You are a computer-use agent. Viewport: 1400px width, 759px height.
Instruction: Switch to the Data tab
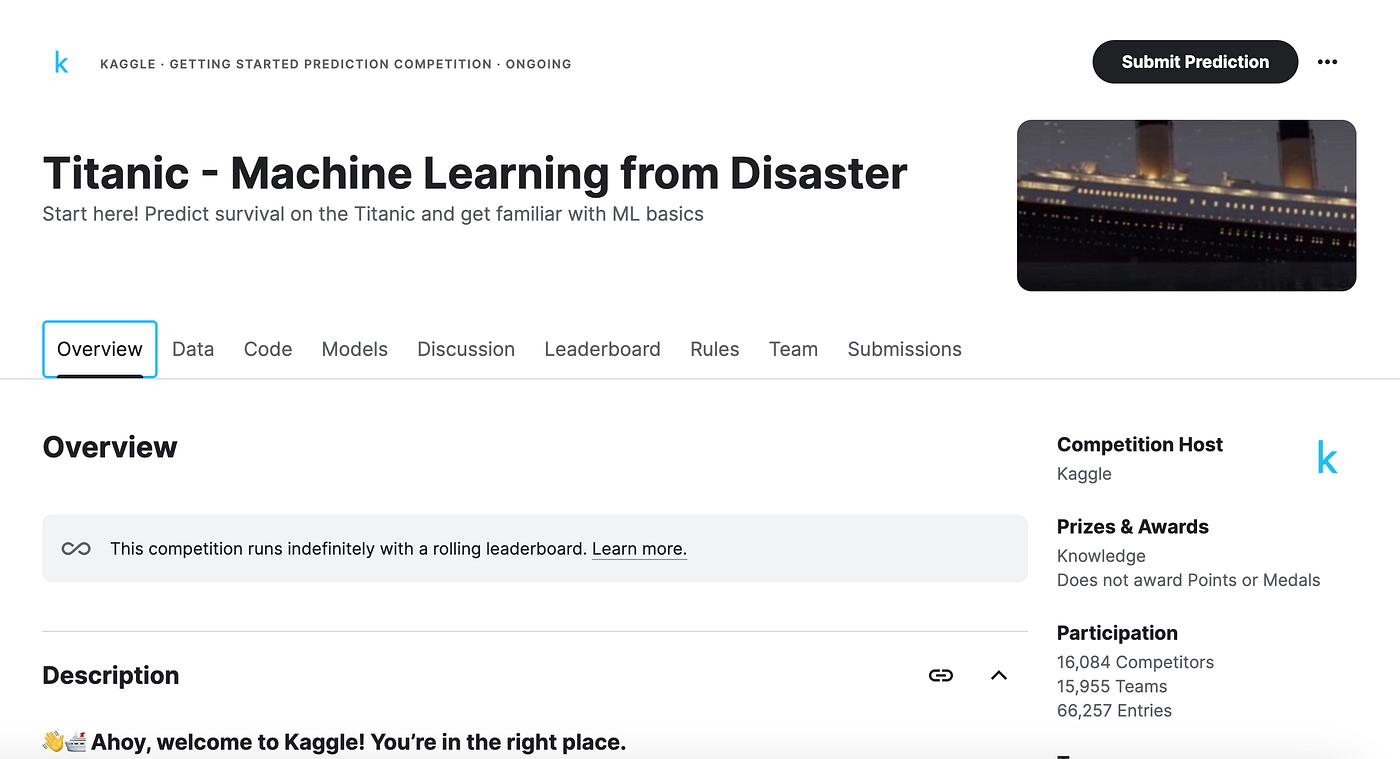click(x=193, y=349)
